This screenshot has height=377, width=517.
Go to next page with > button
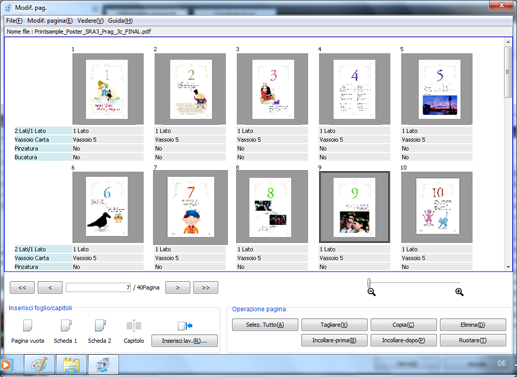pos(178,288)
